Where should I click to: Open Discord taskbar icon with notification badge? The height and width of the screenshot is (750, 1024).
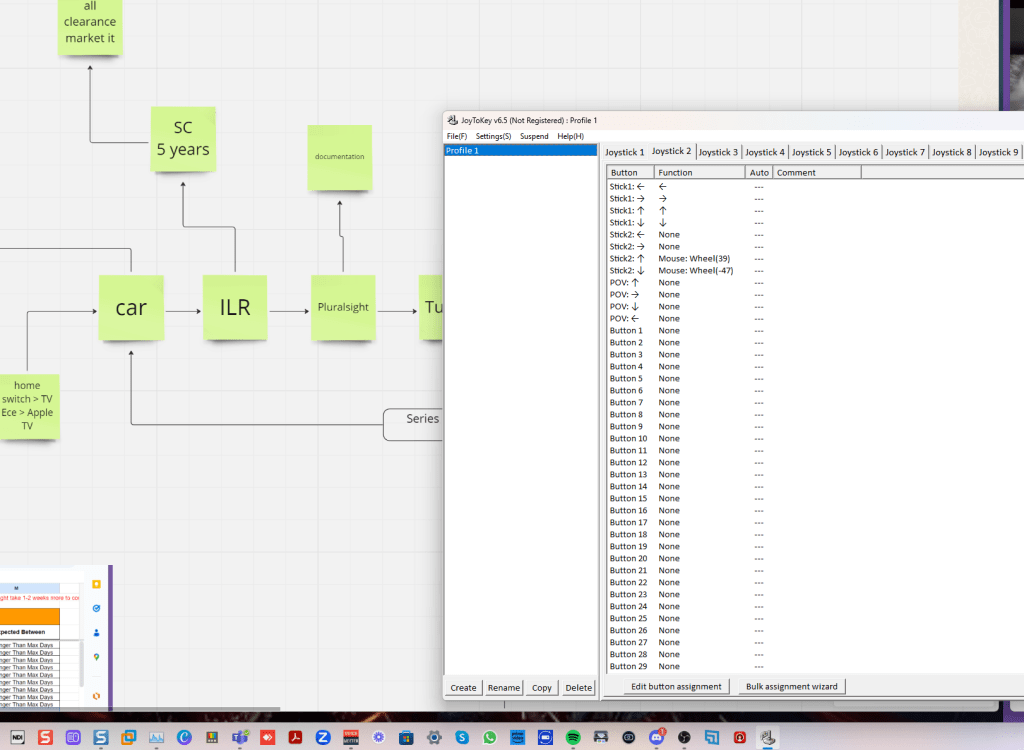click(656, 738)
